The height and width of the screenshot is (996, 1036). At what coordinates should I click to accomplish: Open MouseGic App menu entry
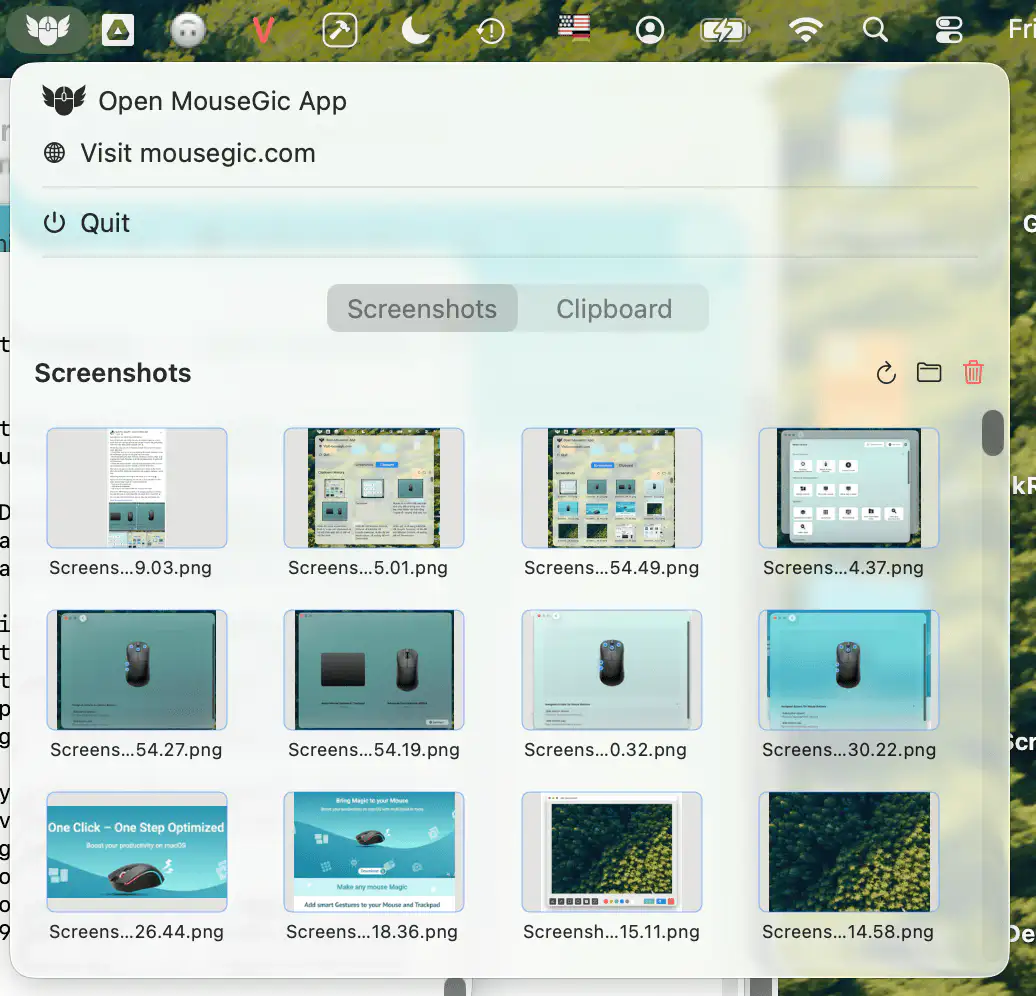(x=222, y=101)
